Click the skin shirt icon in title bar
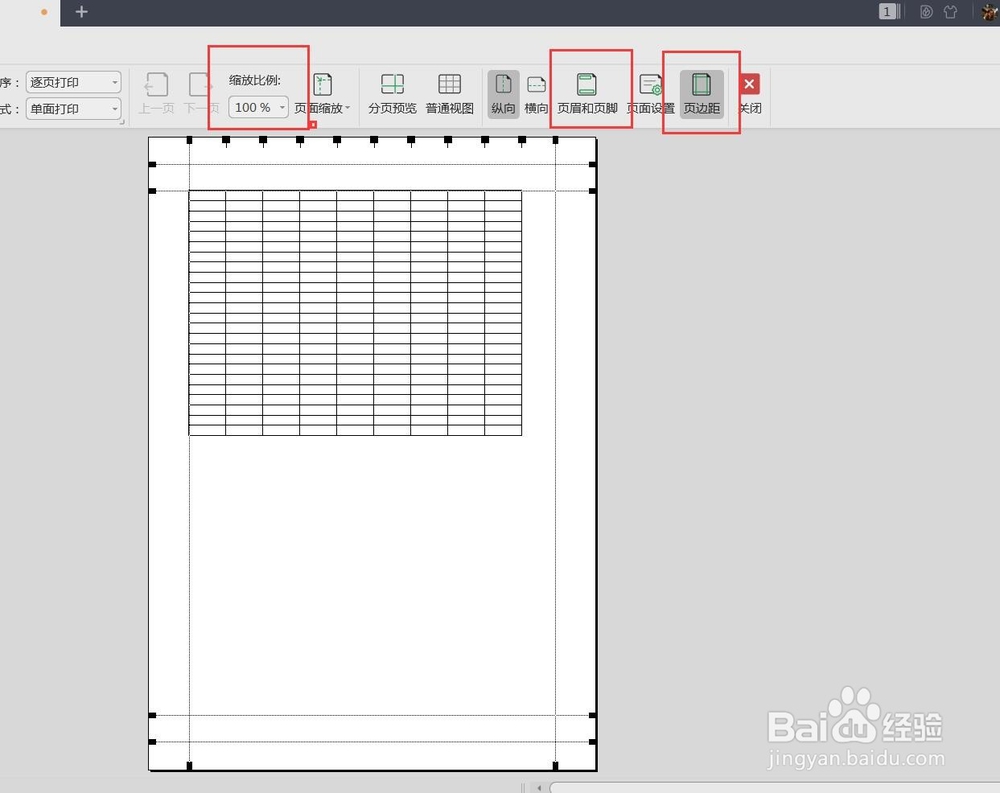 click(950, 11)
